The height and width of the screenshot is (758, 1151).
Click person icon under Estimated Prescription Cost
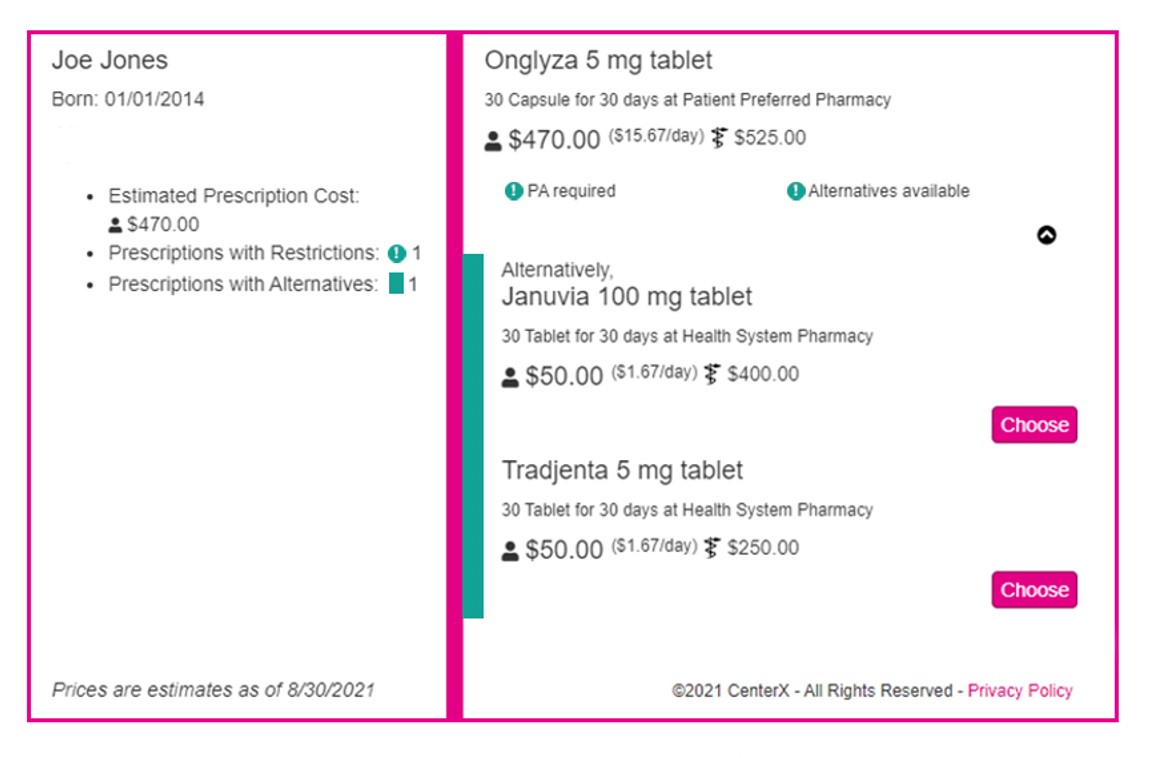115,225
